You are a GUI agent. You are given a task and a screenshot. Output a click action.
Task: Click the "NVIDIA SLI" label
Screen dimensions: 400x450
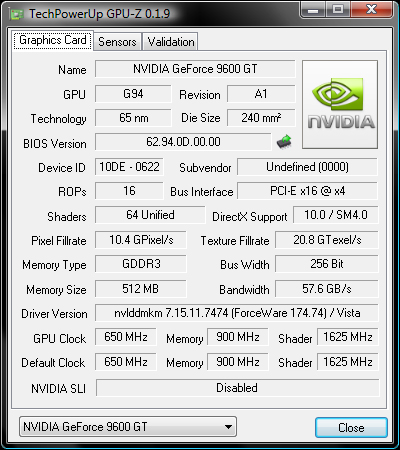coord(58,389)
